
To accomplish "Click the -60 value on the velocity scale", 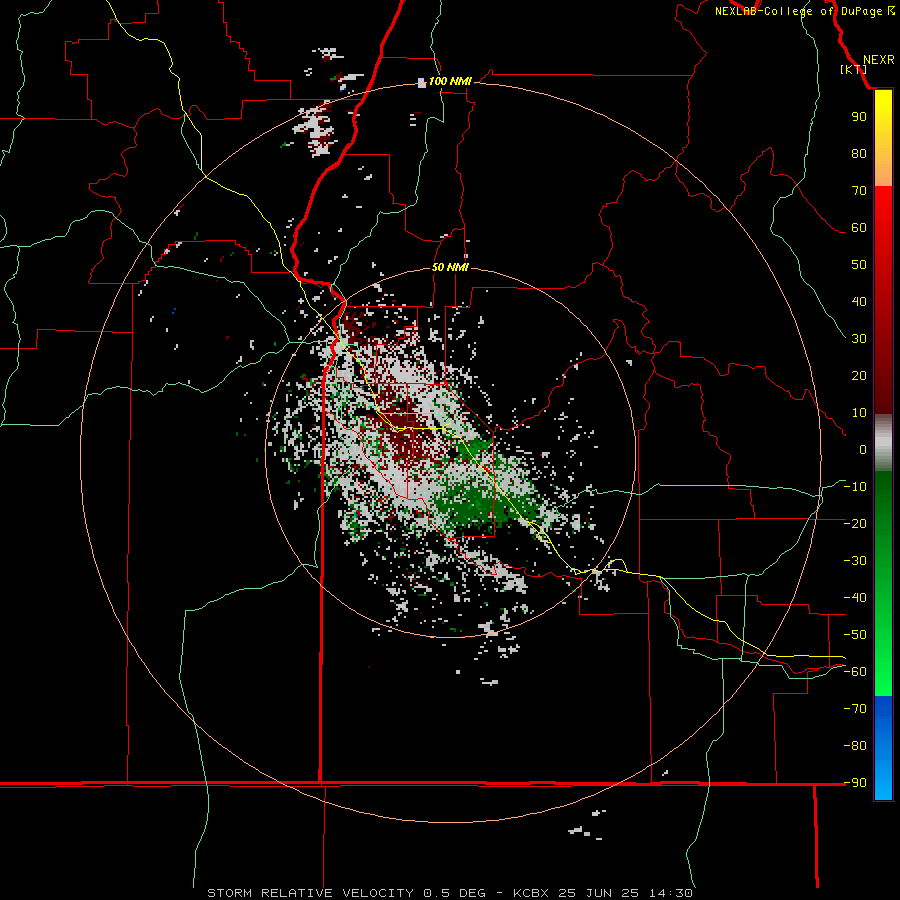I will click(855, 672).
